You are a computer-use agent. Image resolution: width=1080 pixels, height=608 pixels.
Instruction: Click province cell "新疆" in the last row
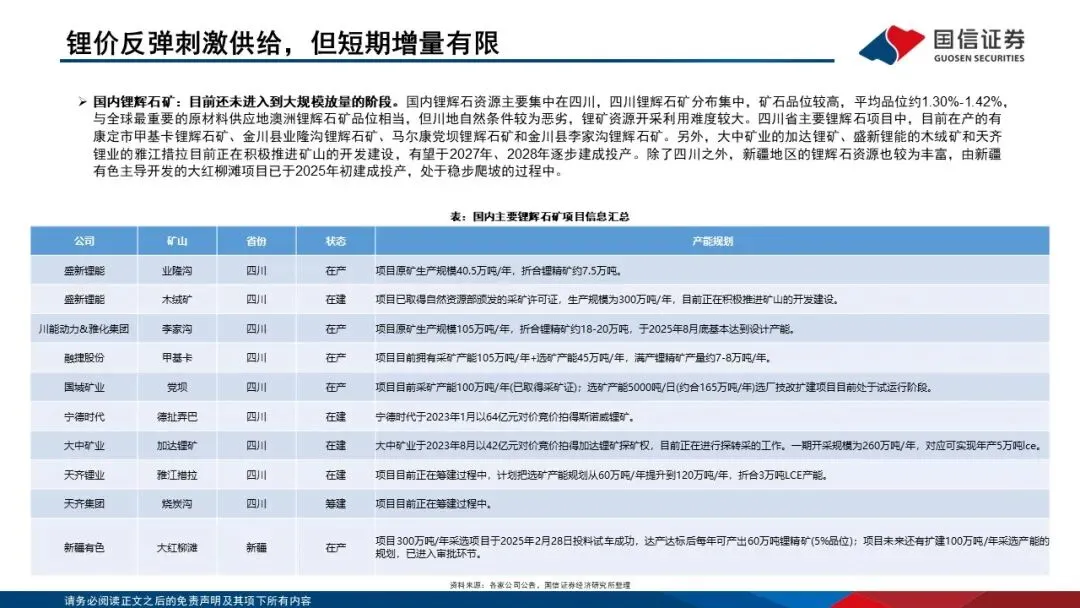256,547
